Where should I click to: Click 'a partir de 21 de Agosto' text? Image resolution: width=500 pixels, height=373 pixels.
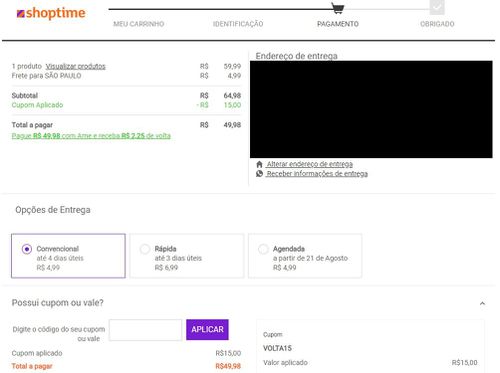(x=310, y=258)
